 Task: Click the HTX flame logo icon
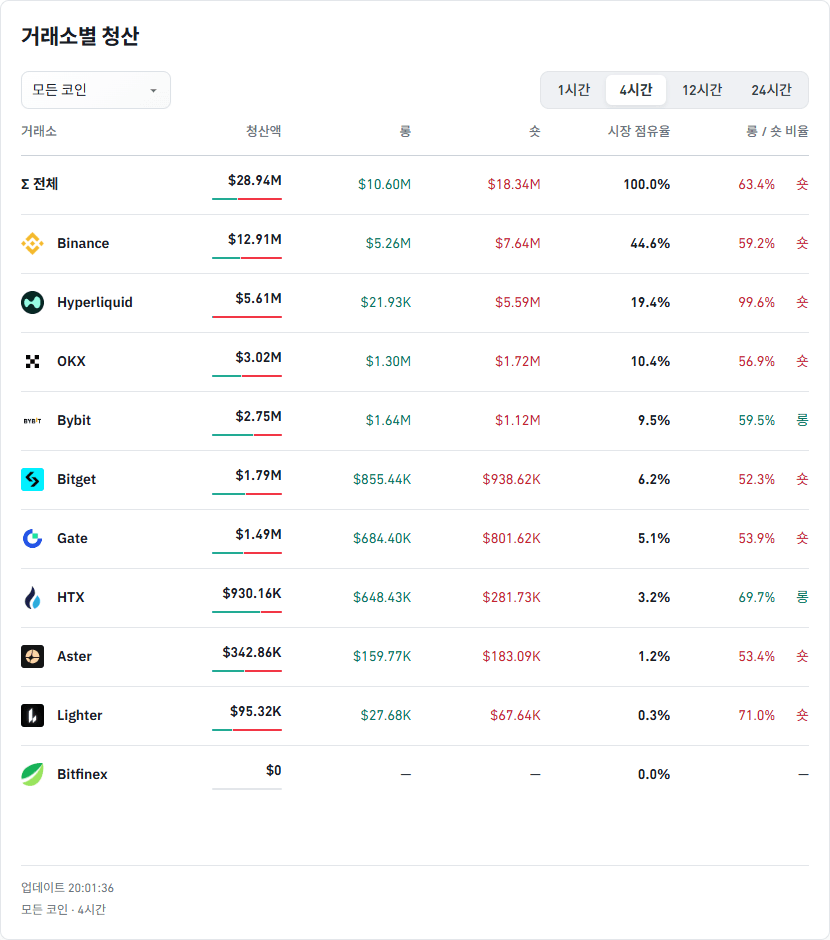[x=32, y=598]
